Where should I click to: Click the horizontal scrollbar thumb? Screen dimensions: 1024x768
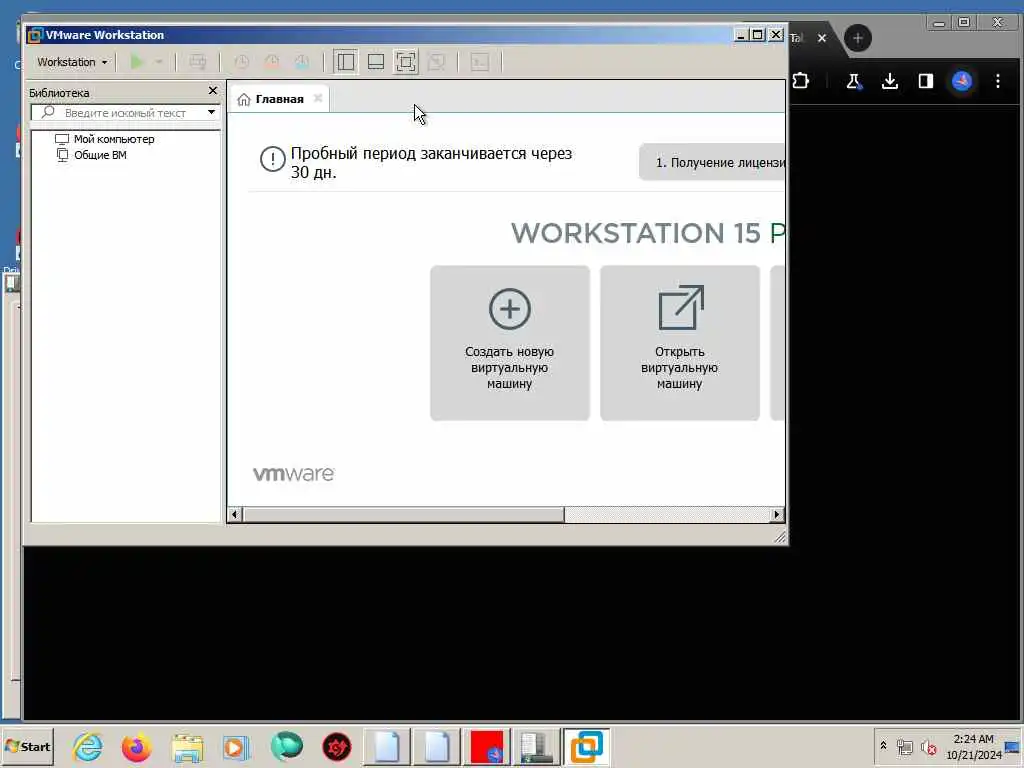pyautogui.click(x=403, y=515)
